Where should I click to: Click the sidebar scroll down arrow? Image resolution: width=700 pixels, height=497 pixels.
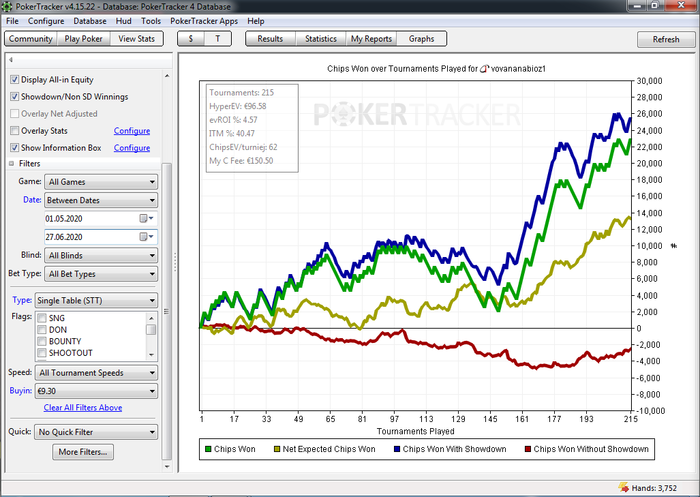(x=167, y=467)
